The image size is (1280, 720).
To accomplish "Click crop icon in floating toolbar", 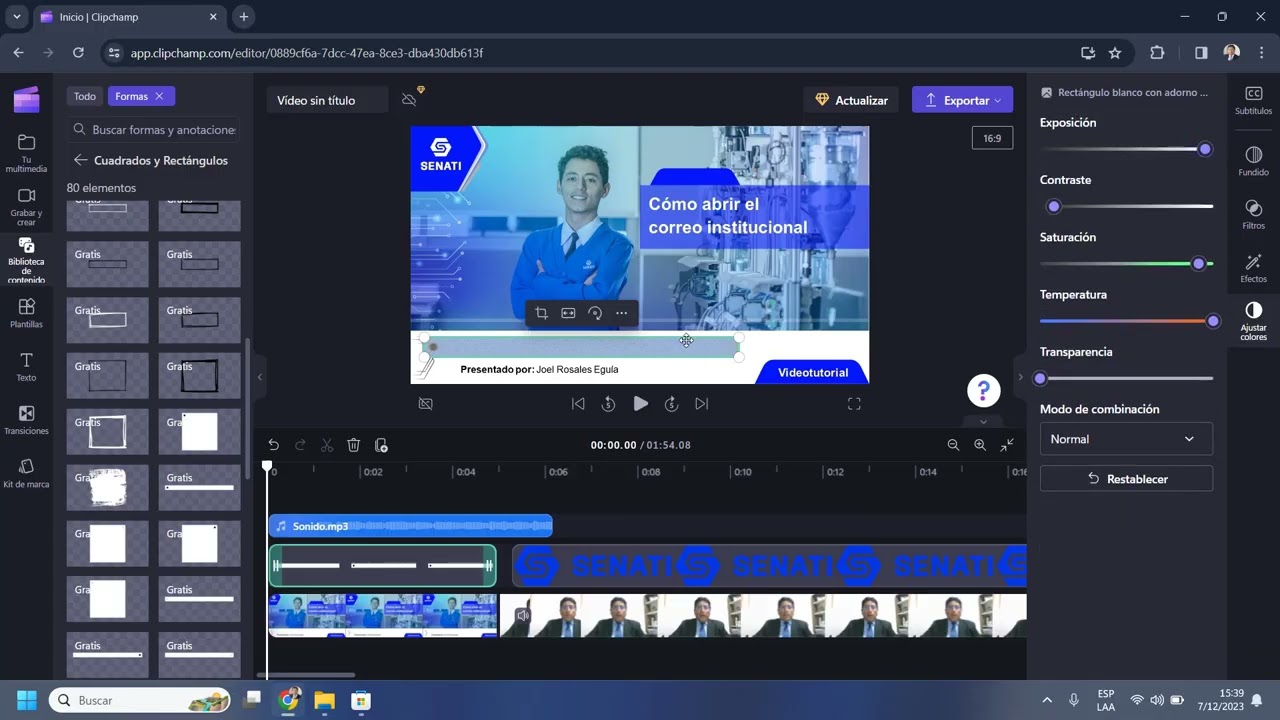I will click(x=541, y=313).
